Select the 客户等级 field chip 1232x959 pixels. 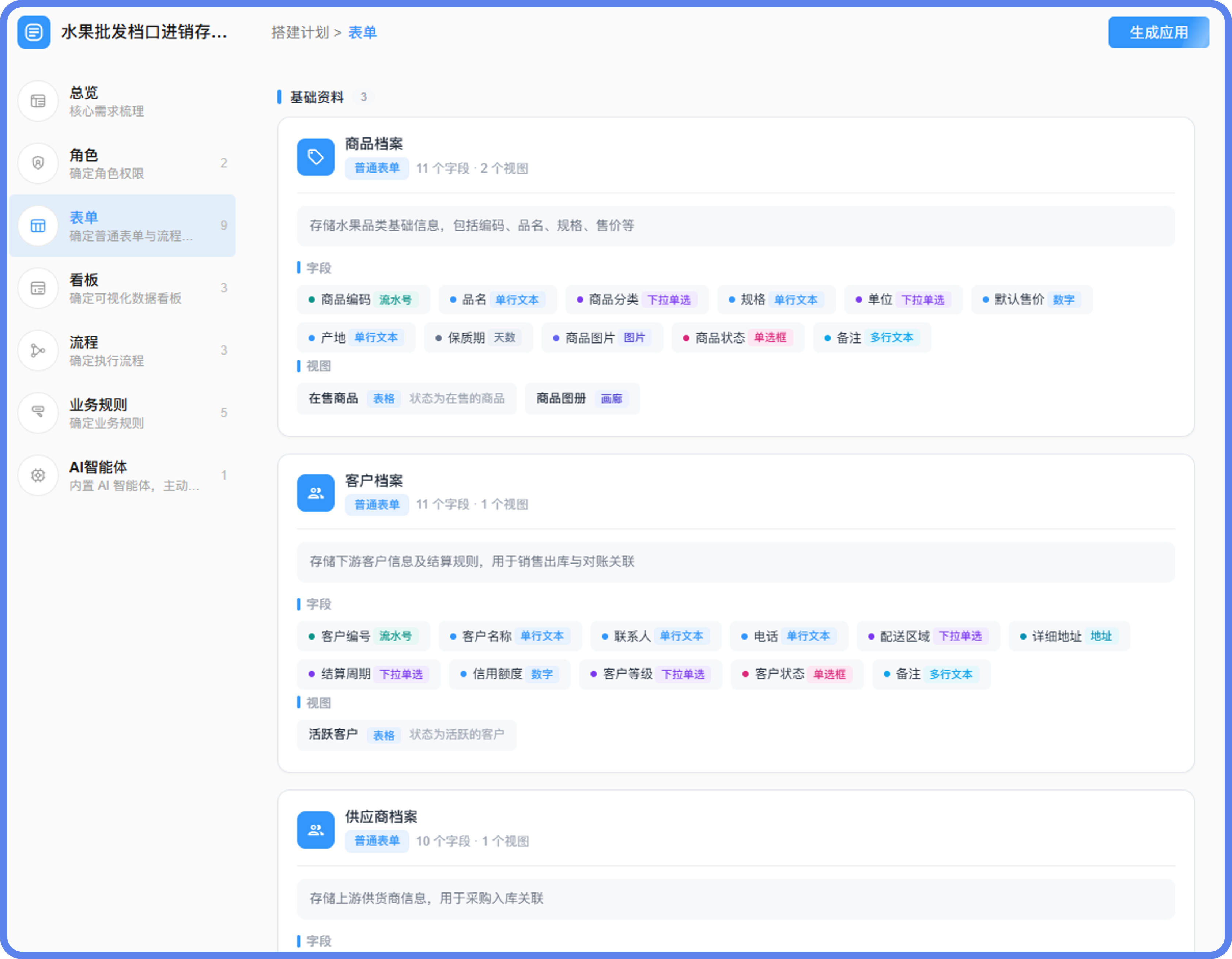(x=650, y=674)
